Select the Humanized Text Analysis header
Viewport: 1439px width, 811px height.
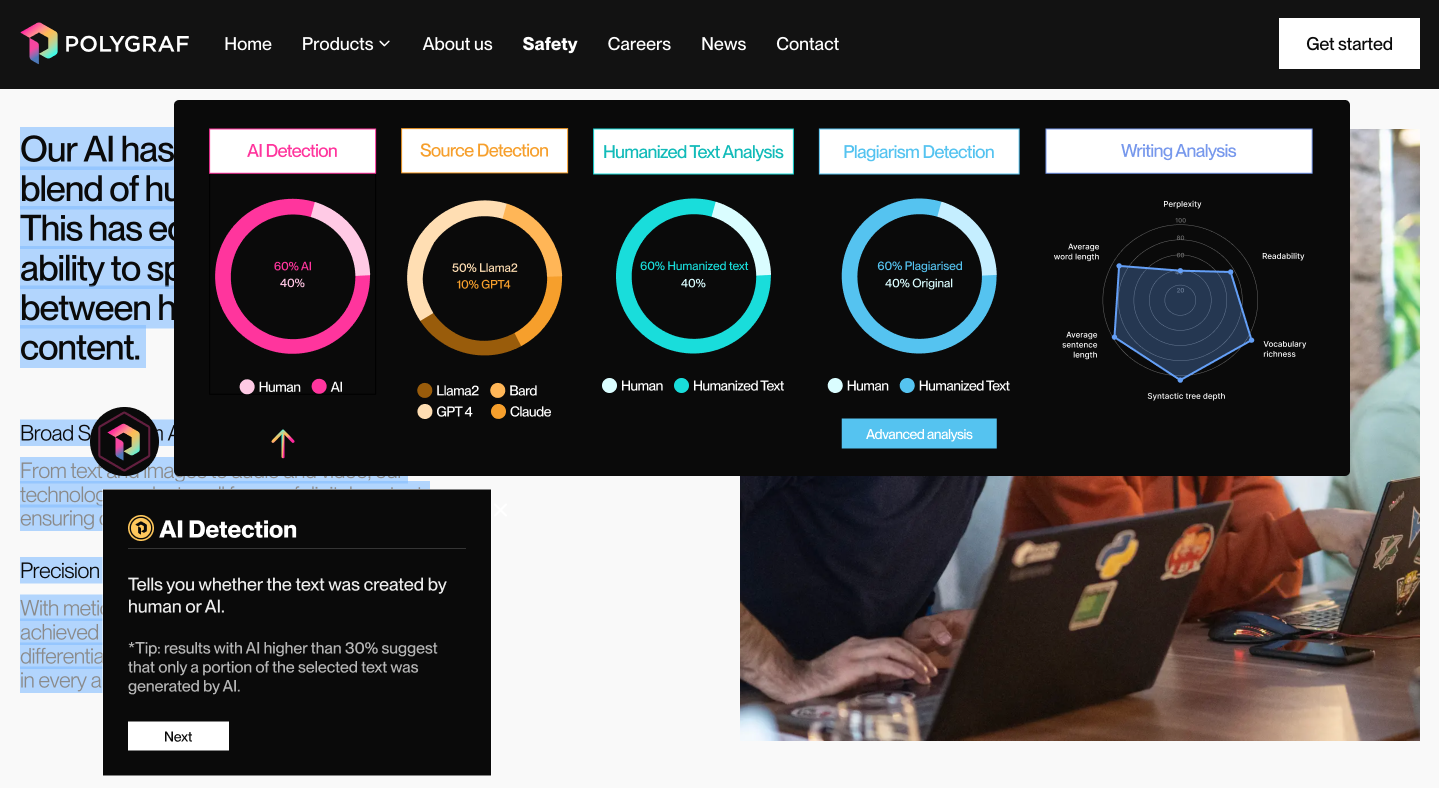coord(693,152)
